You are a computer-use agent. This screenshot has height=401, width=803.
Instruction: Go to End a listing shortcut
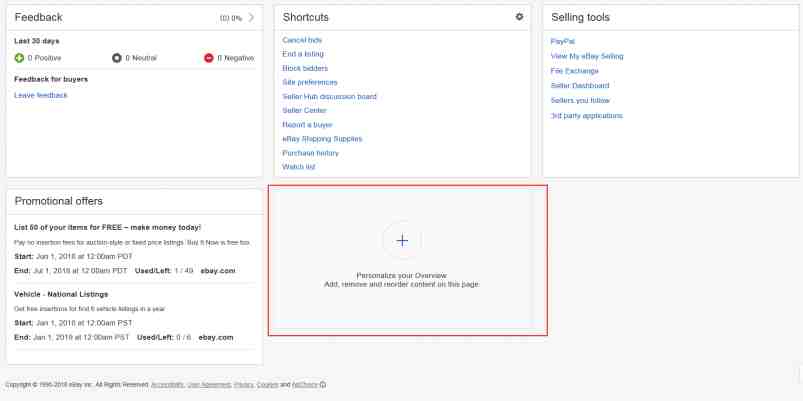click(x=303, y=54)
